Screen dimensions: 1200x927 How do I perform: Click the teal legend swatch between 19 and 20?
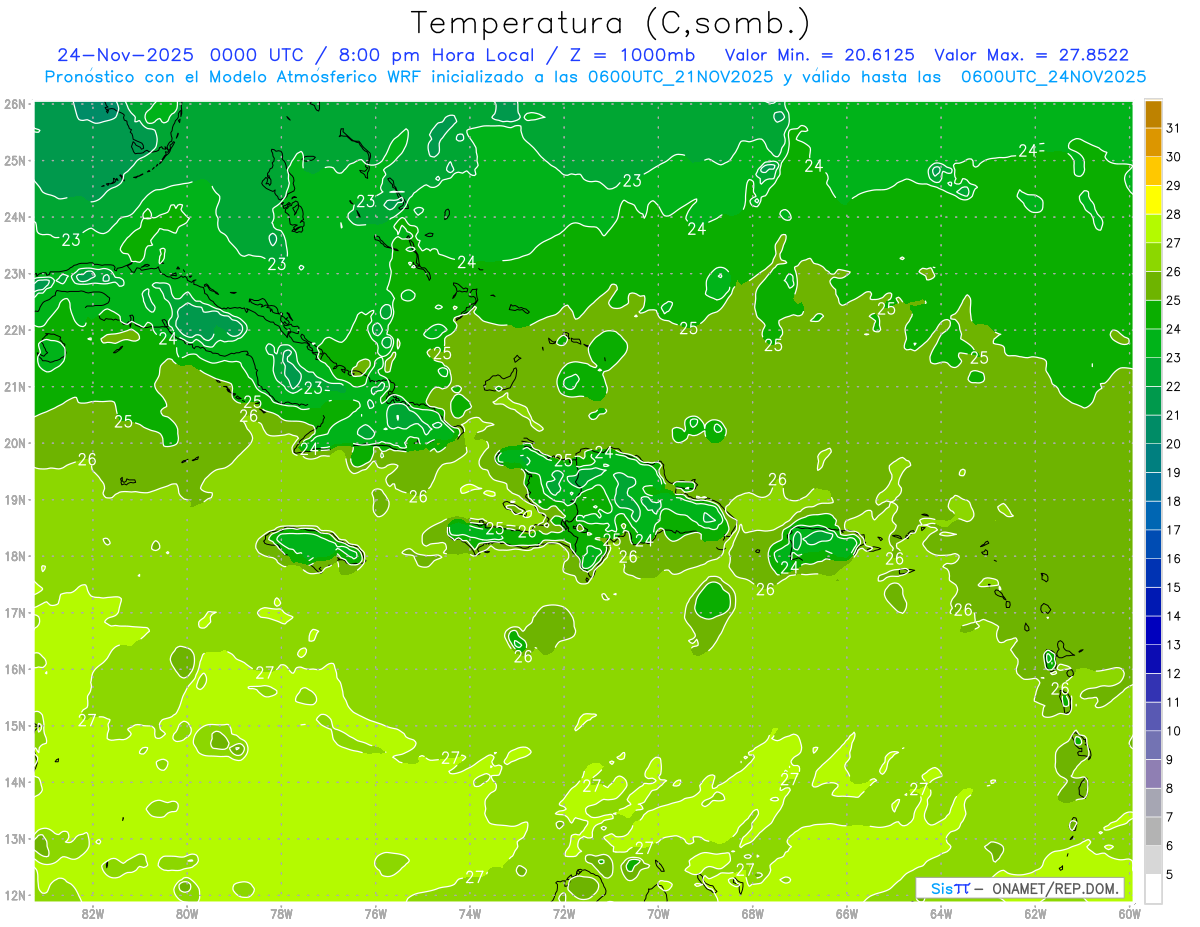pos(1153,458)
